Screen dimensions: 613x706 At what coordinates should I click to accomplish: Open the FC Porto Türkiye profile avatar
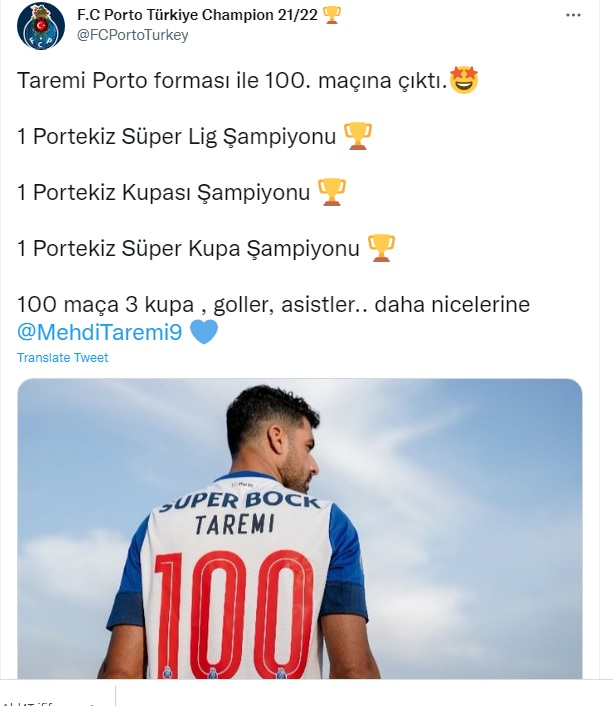[41, 26]
